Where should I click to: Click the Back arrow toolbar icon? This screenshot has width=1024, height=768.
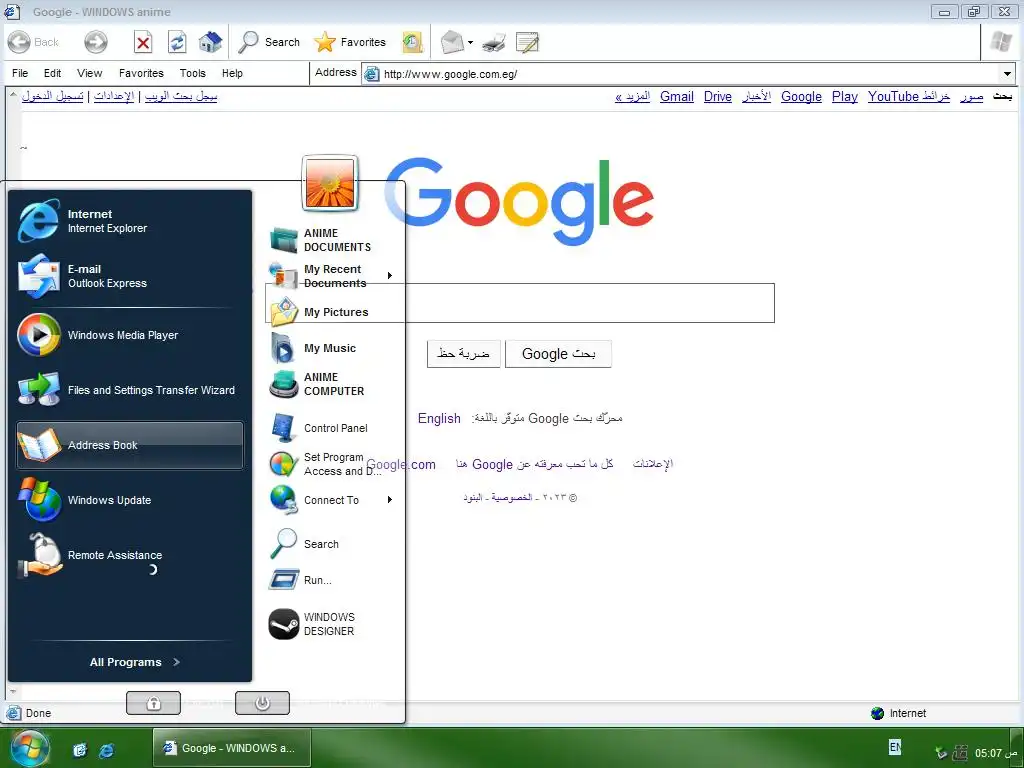(19, 42)
